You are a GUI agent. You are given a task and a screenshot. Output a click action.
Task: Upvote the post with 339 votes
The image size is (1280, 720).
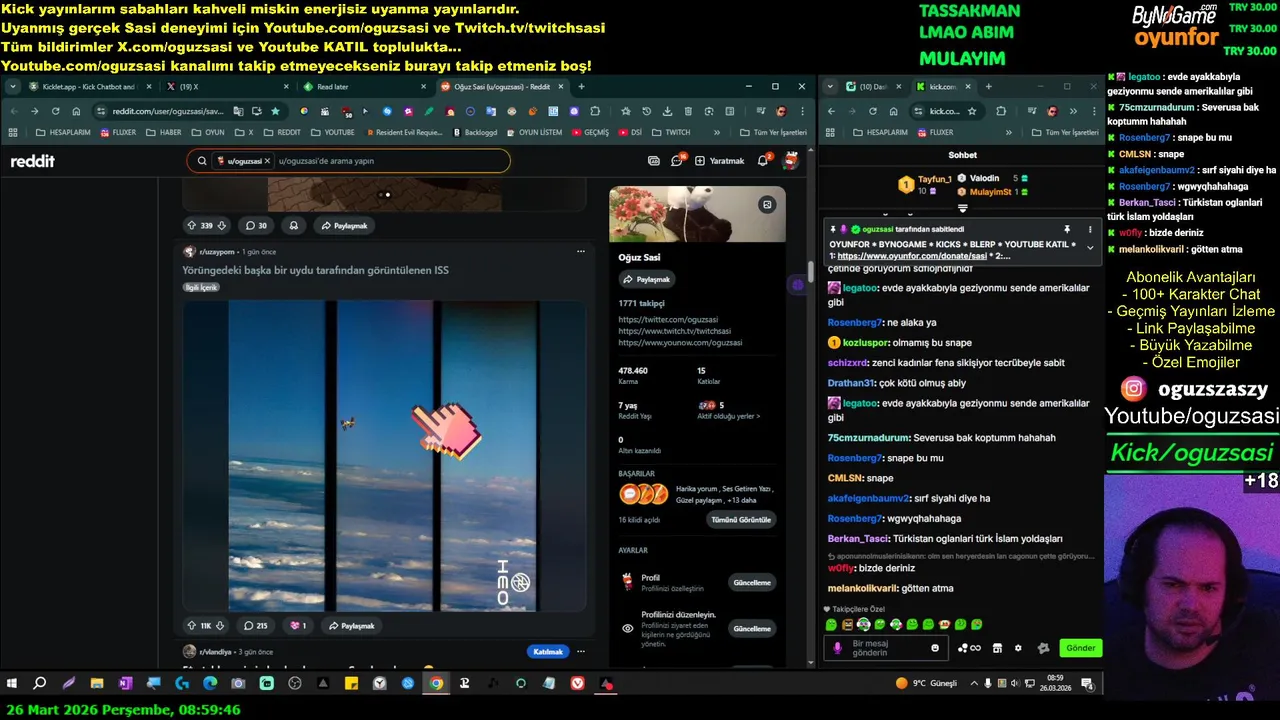click(191, 226)
